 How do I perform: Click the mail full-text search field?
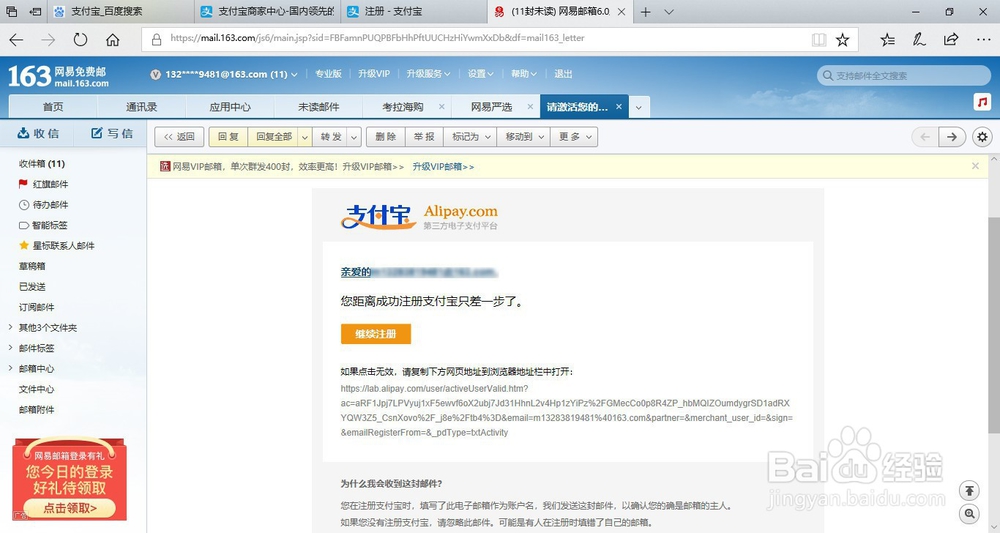click(904, 75)
